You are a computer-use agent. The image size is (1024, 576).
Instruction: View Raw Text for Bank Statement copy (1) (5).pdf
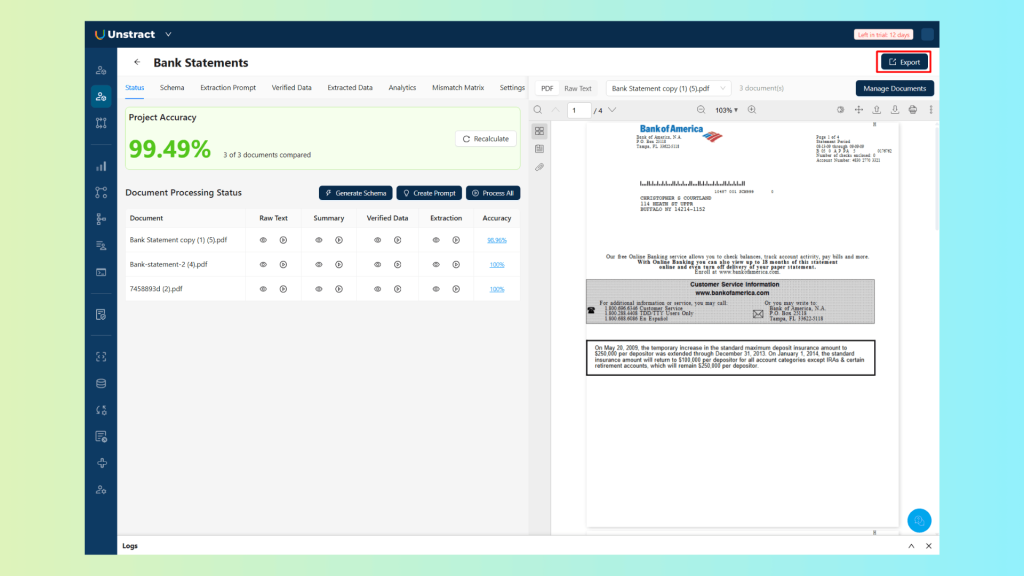coord(264,240)
